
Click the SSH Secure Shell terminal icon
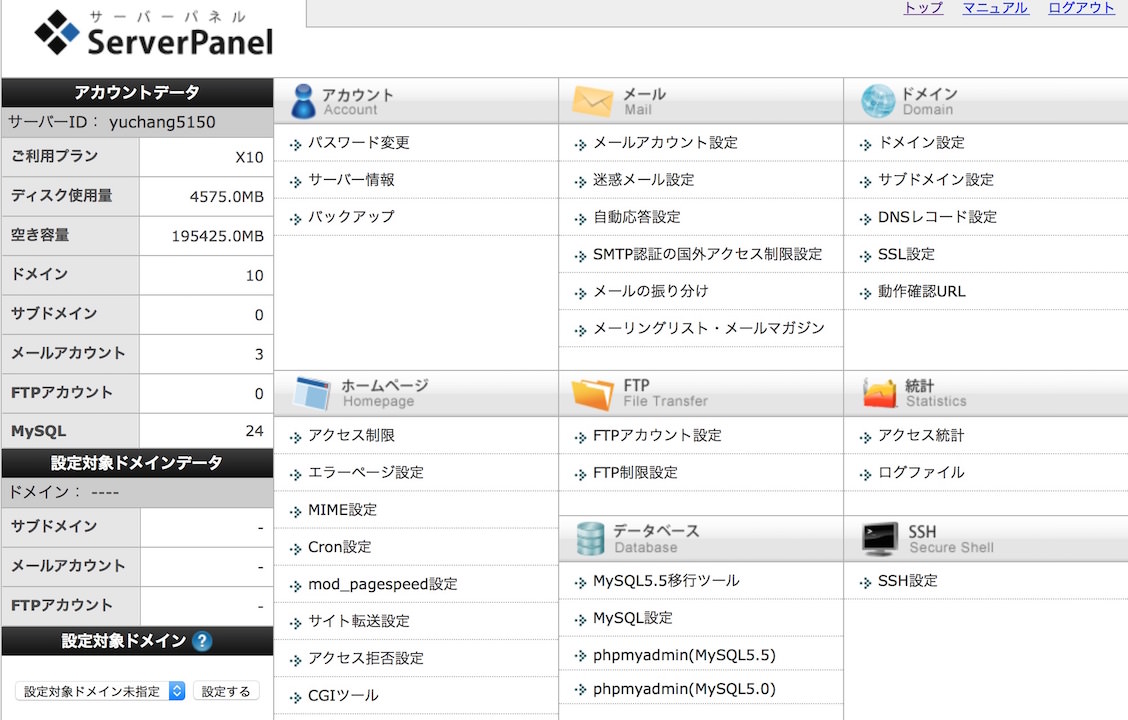879,537
